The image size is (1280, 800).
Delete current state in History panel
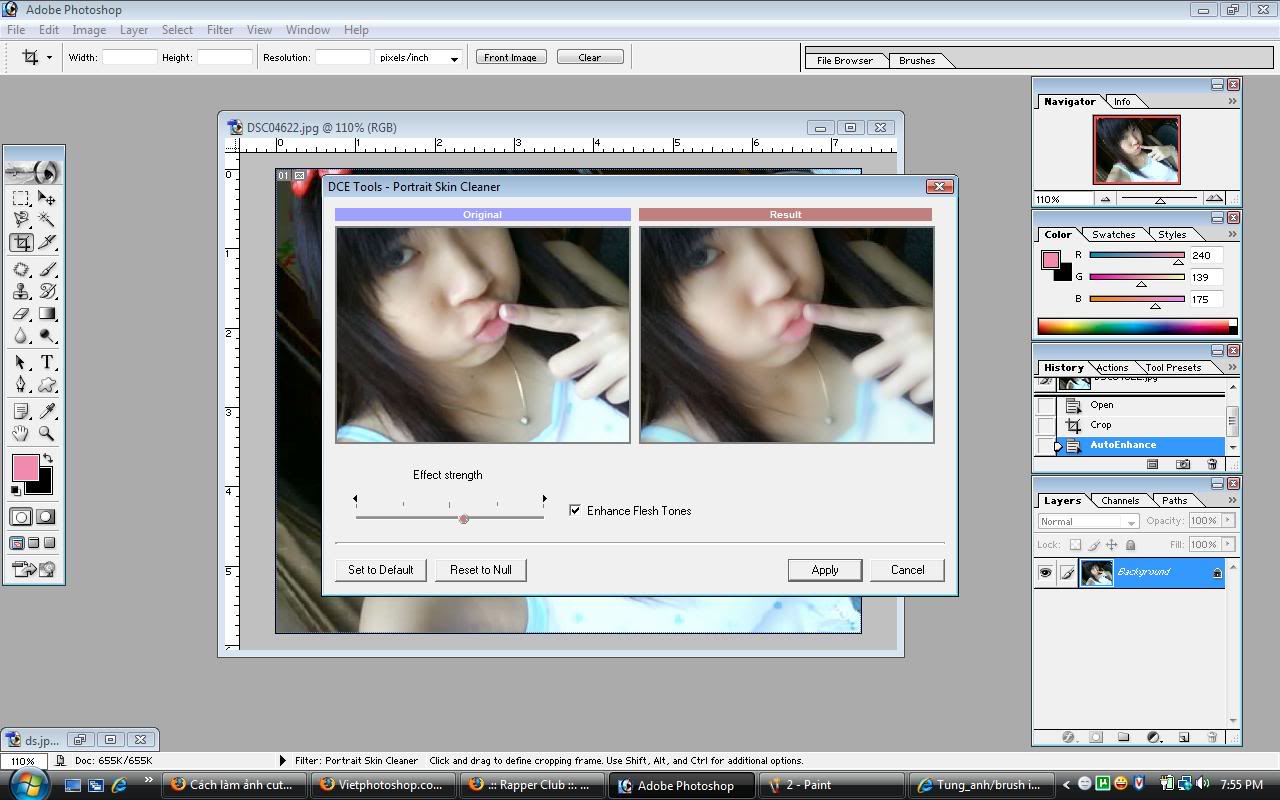(1212, 464)
